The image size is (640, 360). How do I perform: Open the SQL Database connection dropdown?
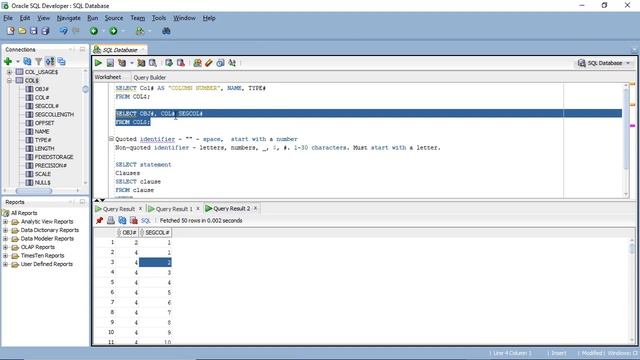coord(628,63)
